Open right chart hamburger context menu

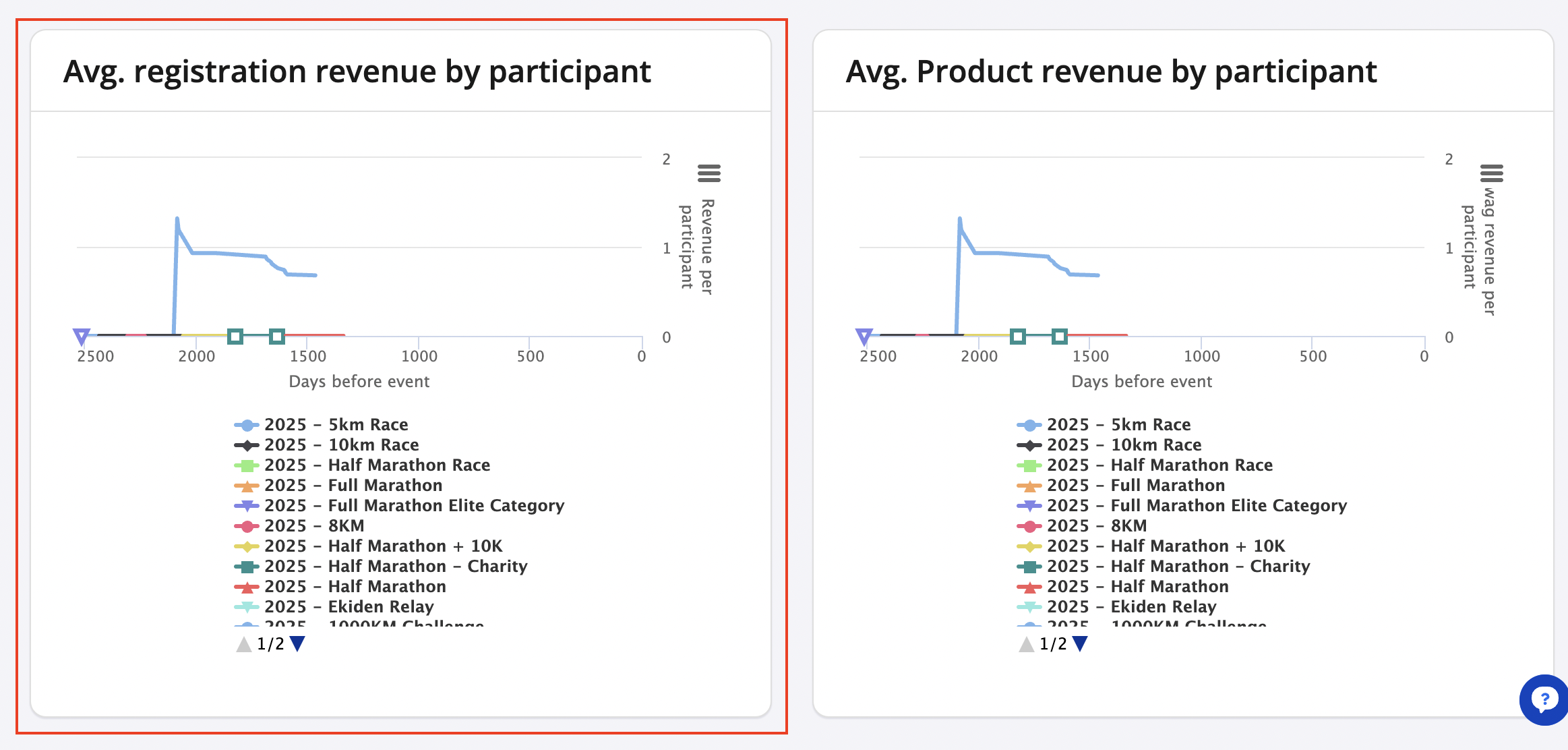point(1491,173)
